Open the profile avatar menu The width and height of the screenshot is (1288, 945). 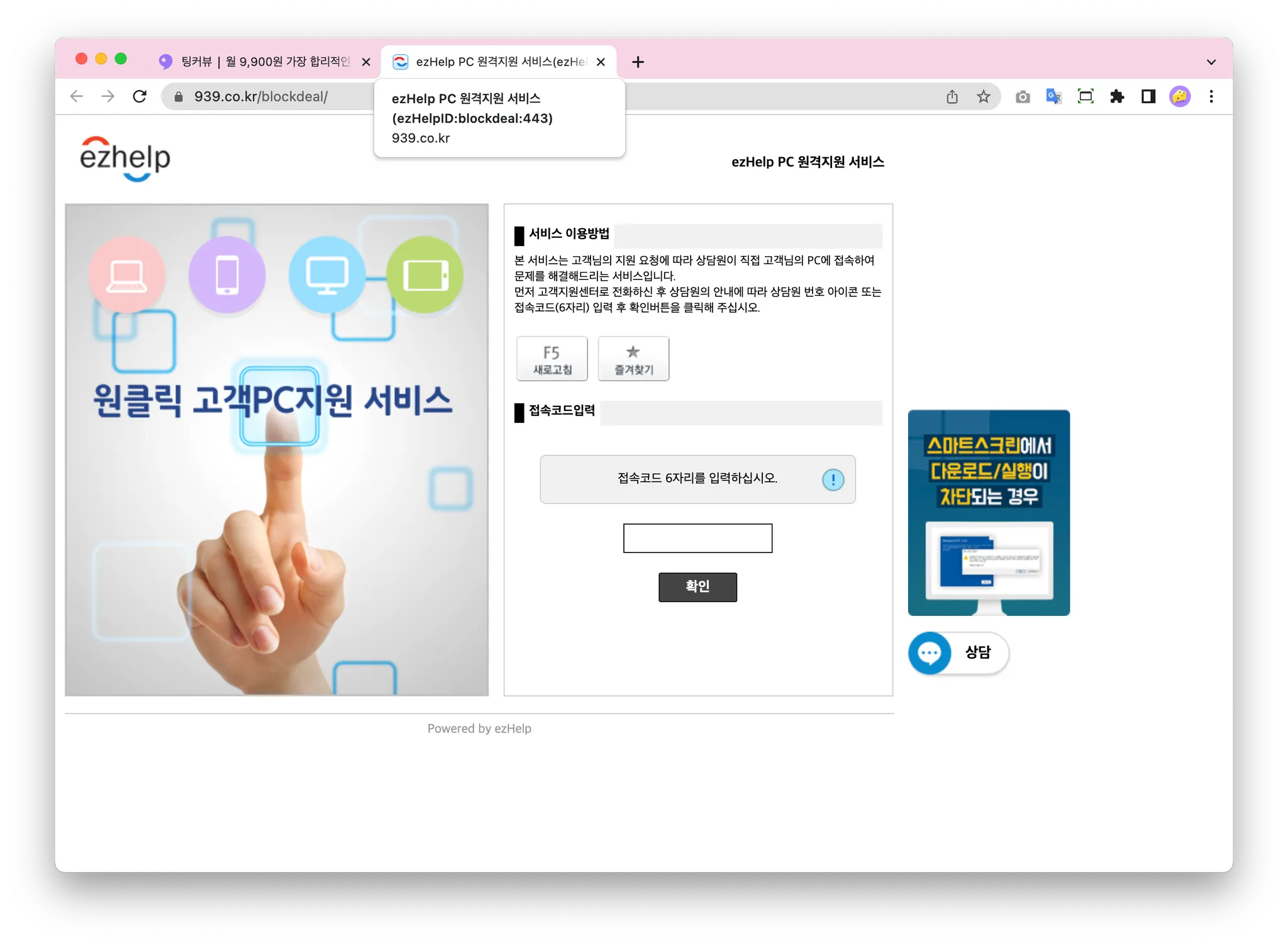(1180, 96)
